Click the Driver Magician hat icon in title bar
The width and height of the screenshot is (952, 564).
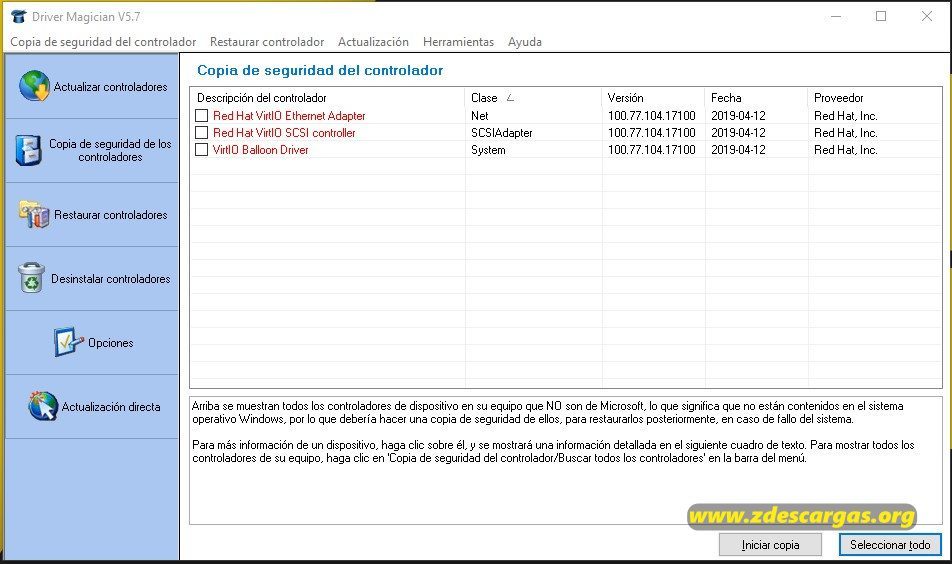(19, 16)
